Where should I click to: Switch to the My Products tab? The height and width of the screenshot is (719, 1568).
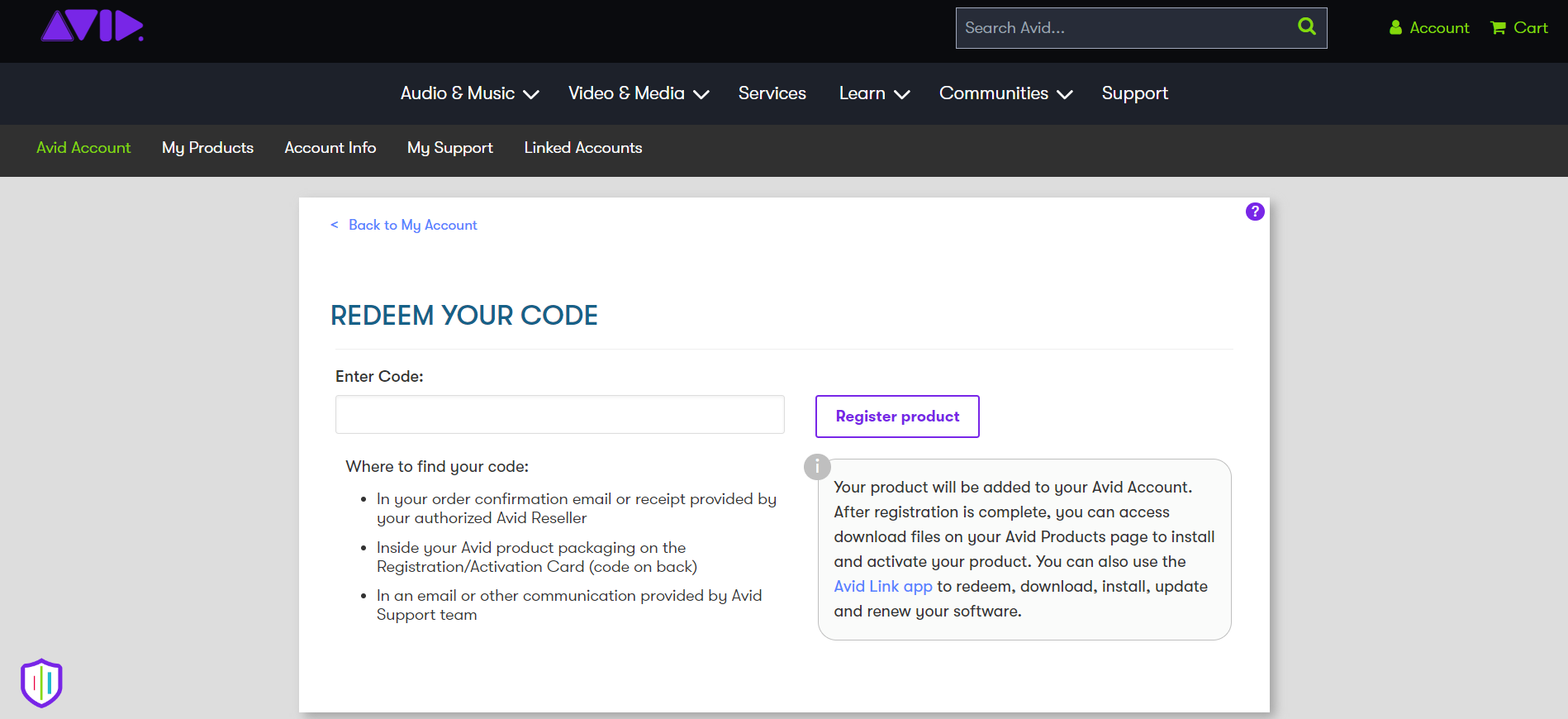pos(207,148)
